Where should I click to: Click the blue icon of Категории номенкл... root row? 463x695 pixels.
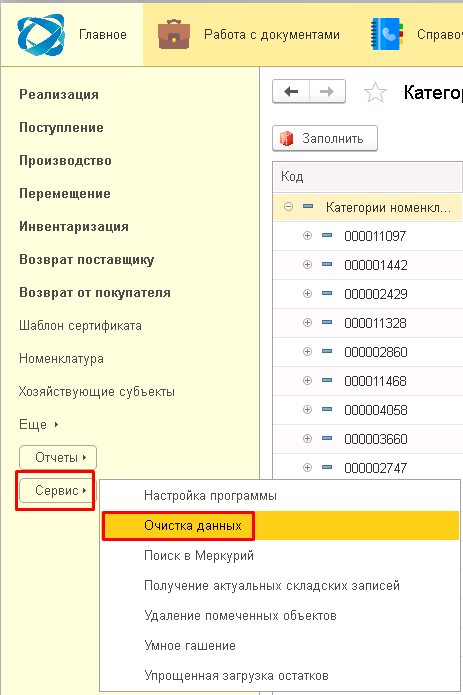click(x=308, y=207)
